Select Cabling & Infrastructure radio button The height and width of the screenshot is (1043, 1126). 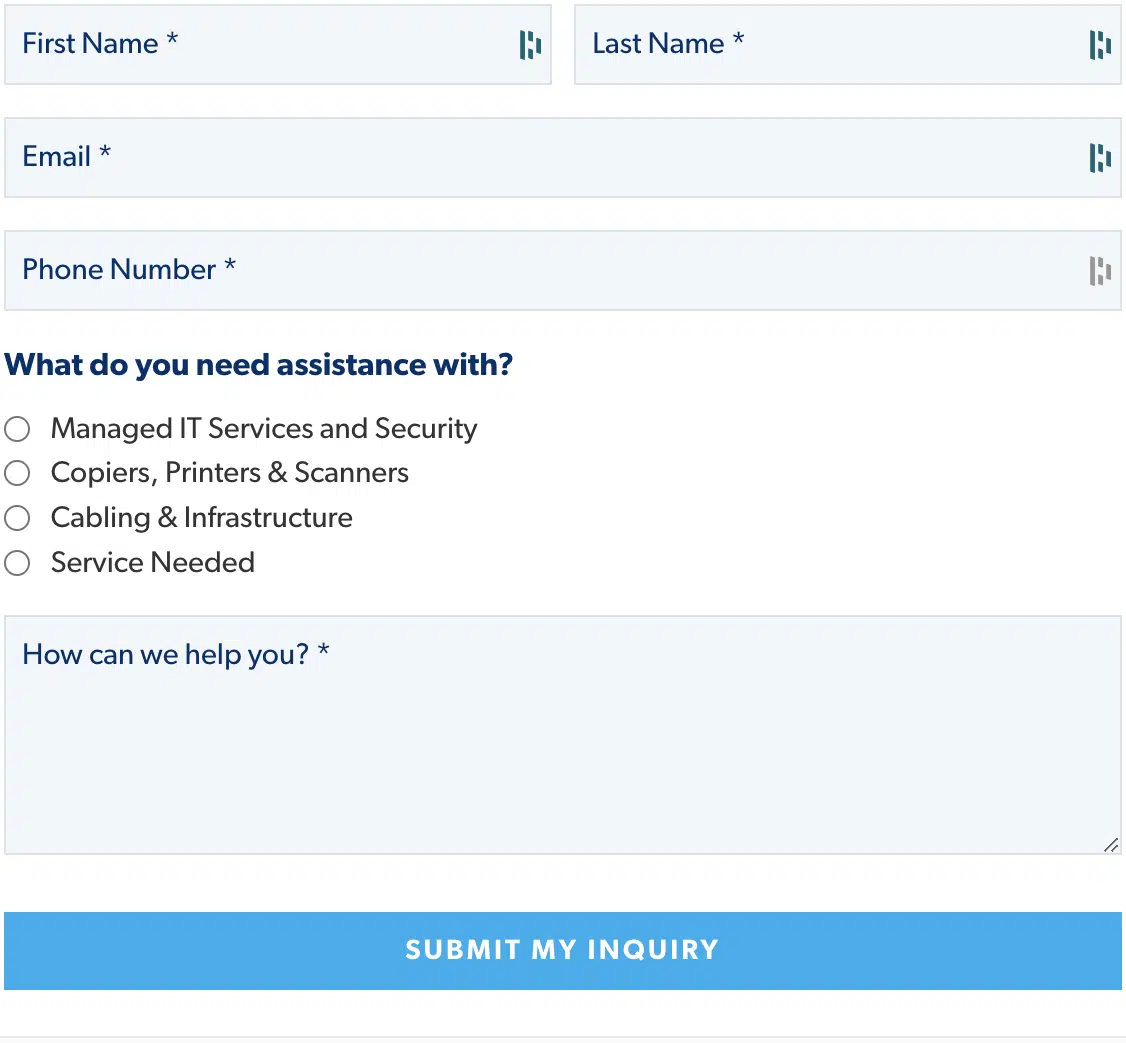pos(17,518)
